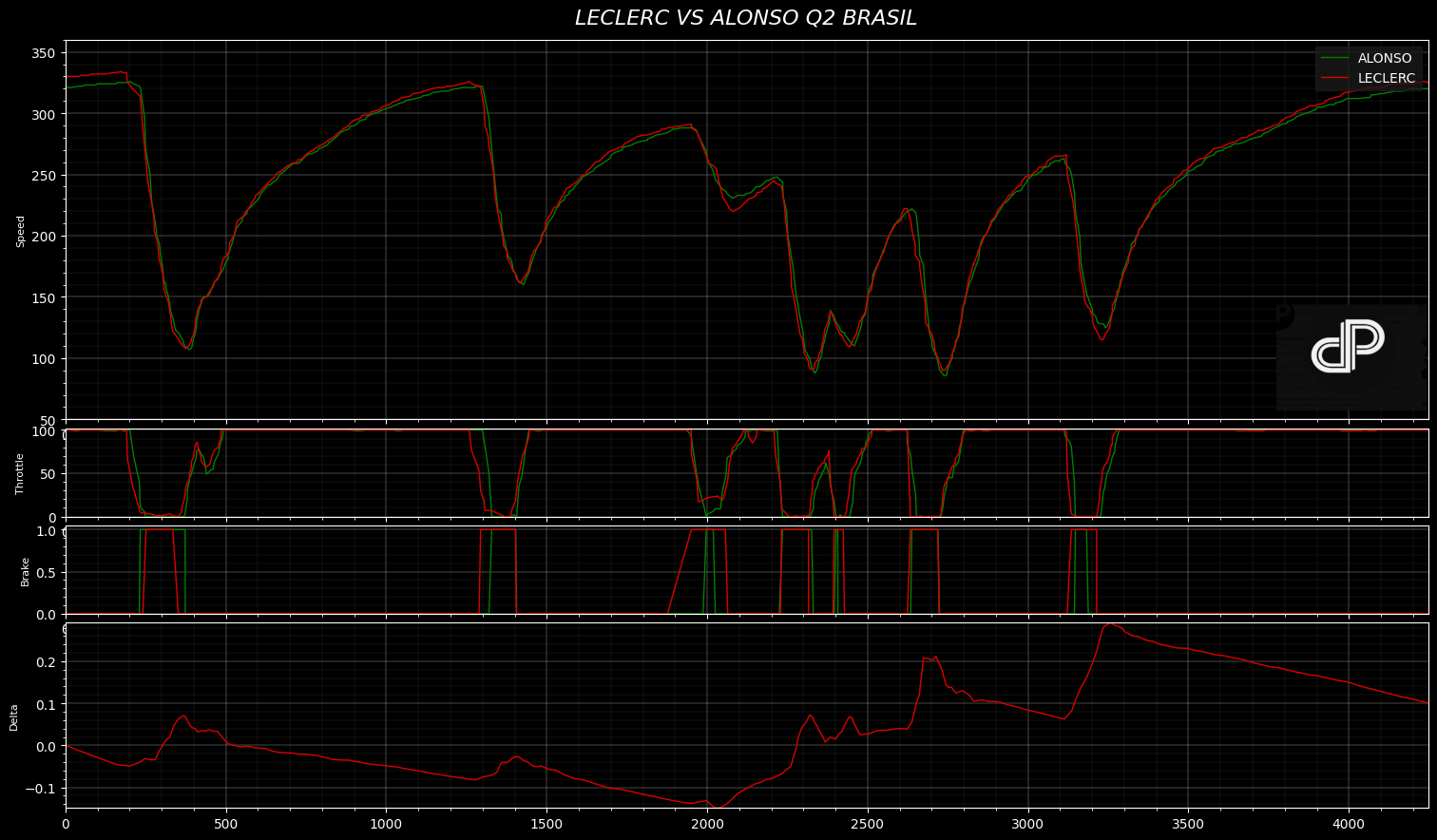Click the Brake y-axis label

click(26, 571)
